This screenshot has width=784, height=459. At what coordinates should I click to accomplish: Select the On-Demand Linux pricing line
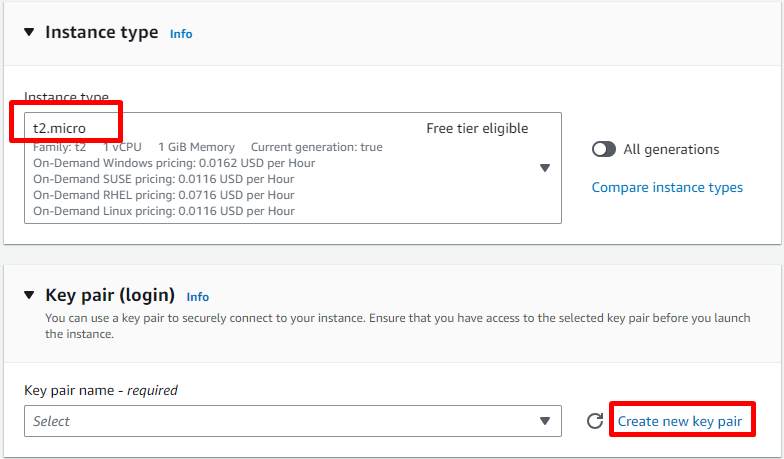[164, 211]
